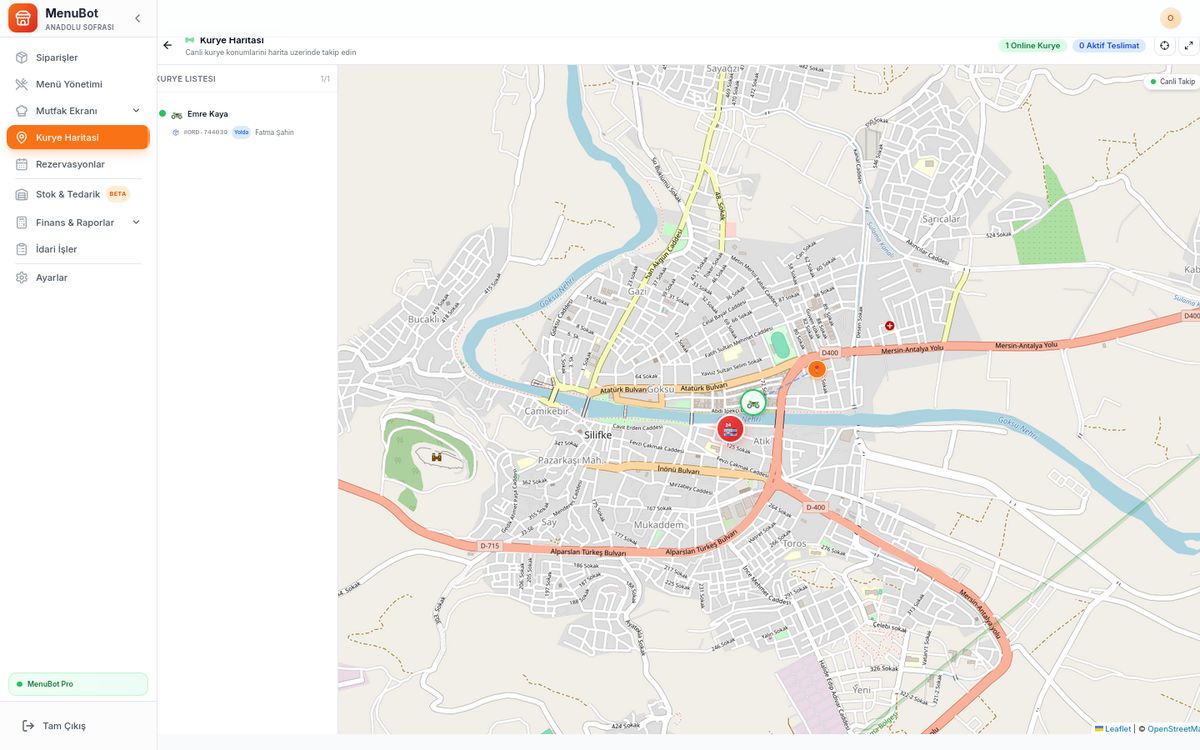Click the İdari İşler clipboard icon
Screen dimensions: 1200x750
(x=22, y=249)
